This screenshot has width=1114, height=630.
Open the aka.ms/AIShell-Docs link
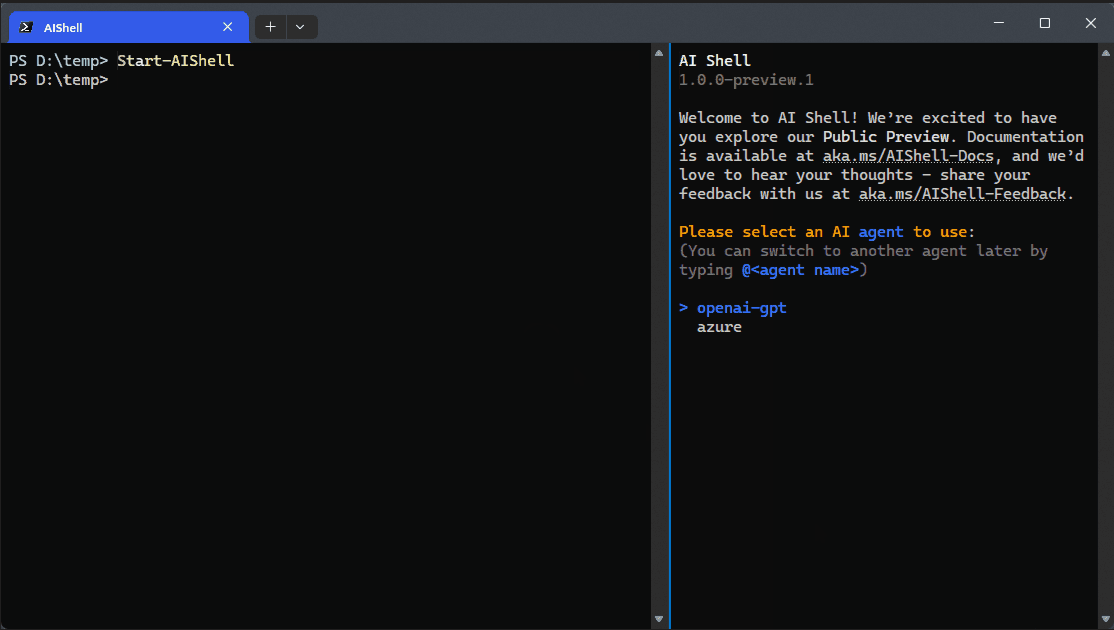tap(908, 156)
